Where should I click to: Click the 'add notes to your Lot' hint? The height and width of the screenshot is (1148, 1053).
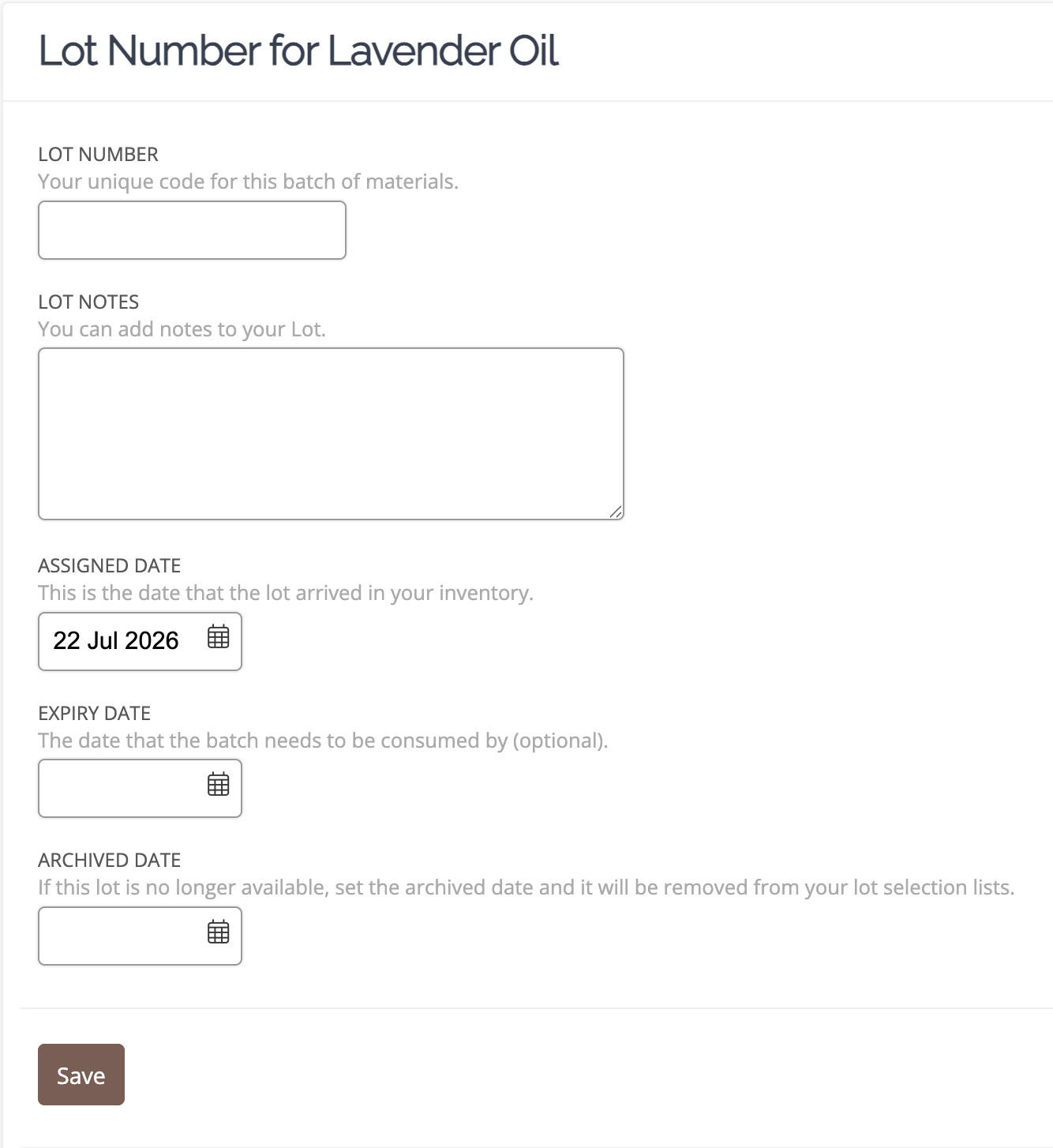pos(182,329)
